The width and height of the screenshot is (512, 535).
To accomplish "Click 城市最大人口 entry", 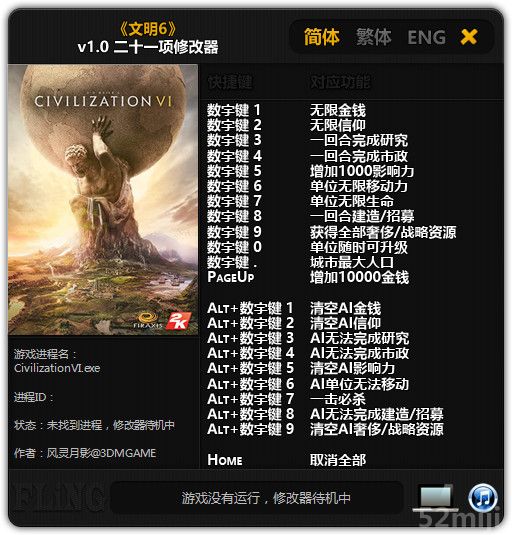I will point(352,262).
